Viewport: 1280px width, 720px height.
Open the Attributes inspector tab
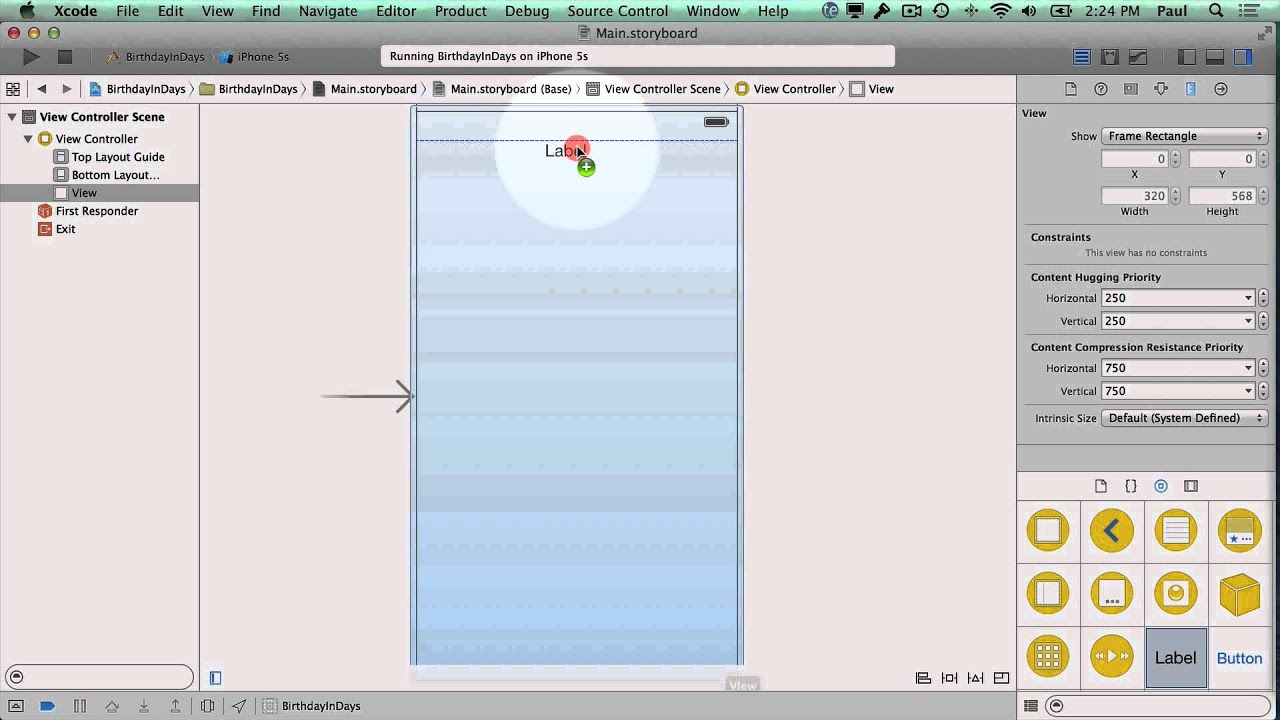(1161, 89)
